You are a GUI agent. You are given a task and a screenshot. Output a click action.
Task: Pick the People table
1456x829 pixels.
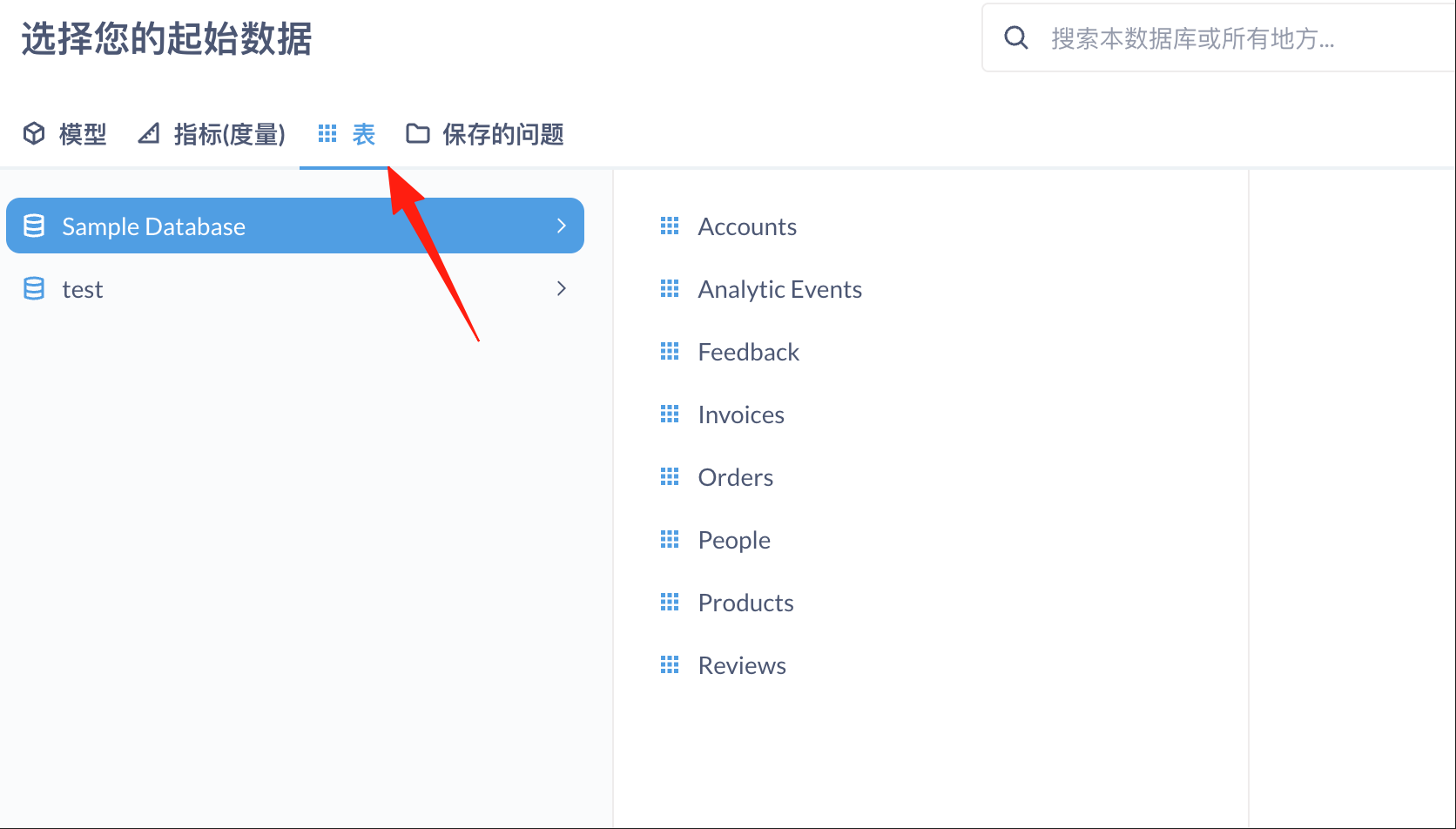[x=734, y=540]
